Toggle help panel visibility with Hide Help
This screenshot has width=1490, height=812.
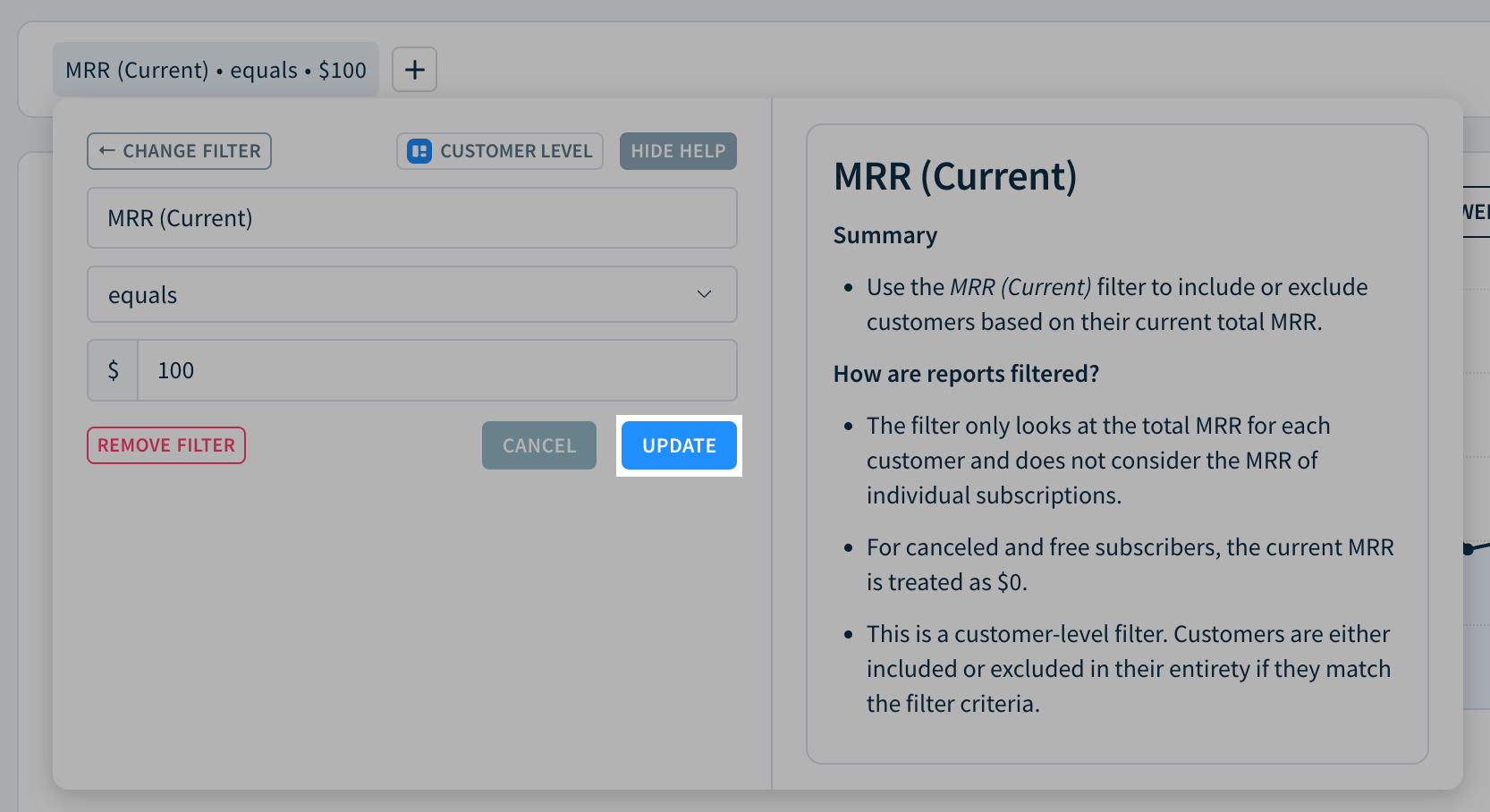677,150
